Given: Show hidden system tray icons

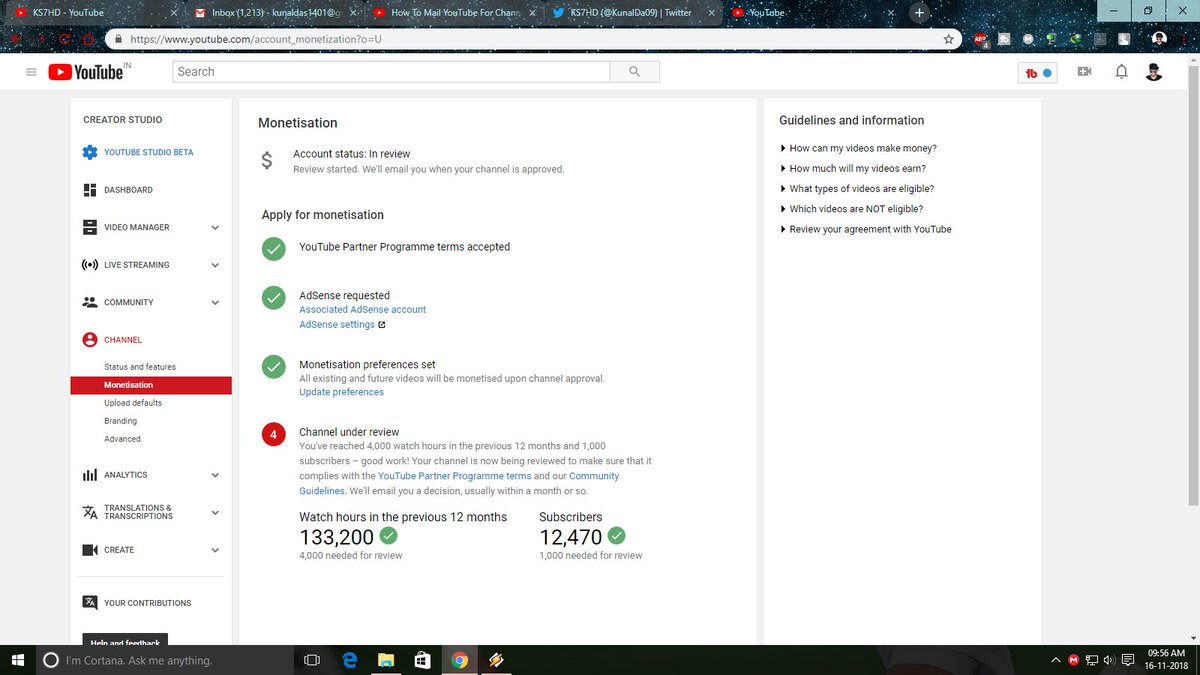Looking at the screenshot, I should tap(1056, 660).
